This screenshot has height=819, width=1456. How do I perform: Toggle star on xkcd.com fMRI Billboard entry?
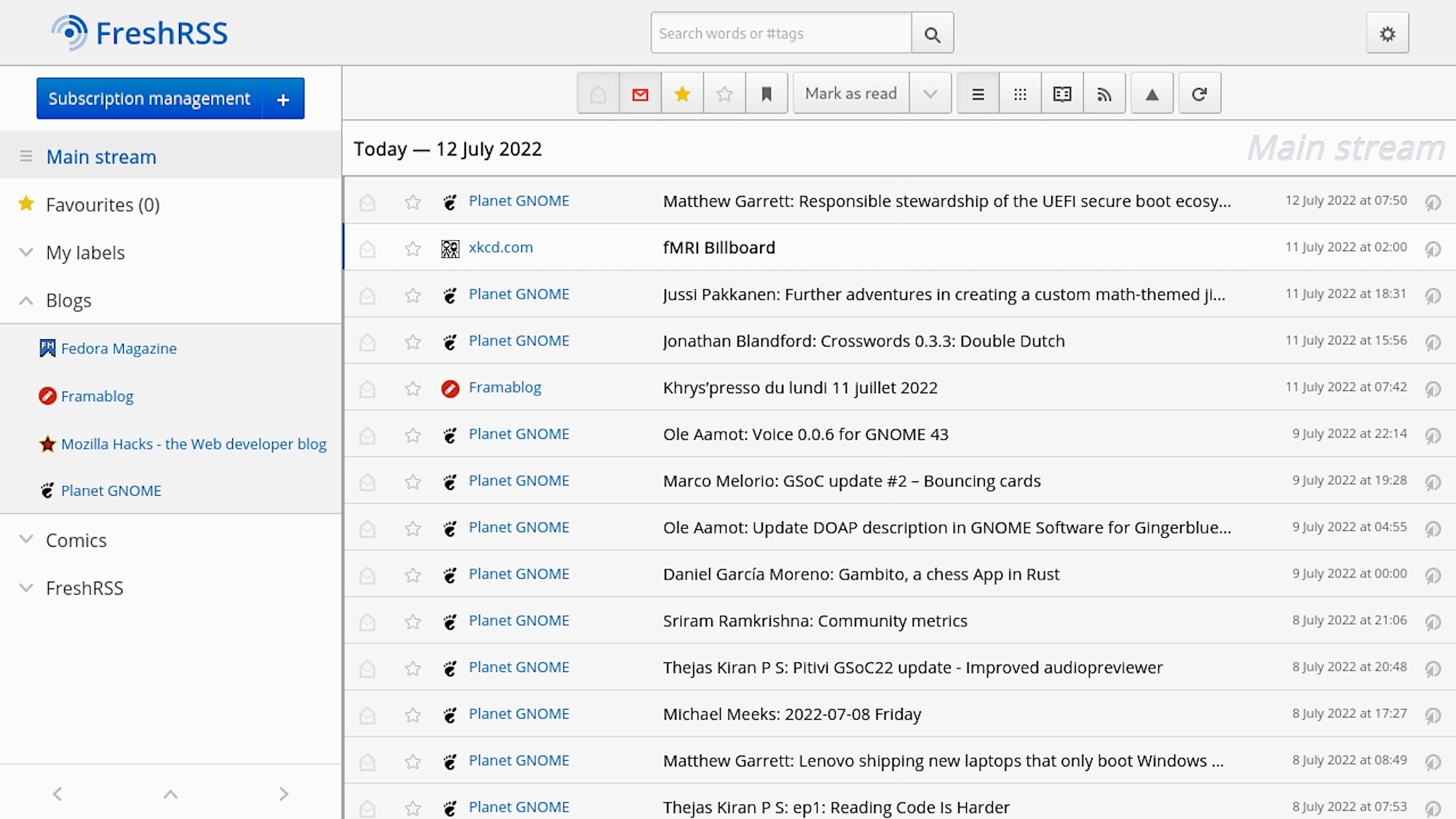pos(411,247)
